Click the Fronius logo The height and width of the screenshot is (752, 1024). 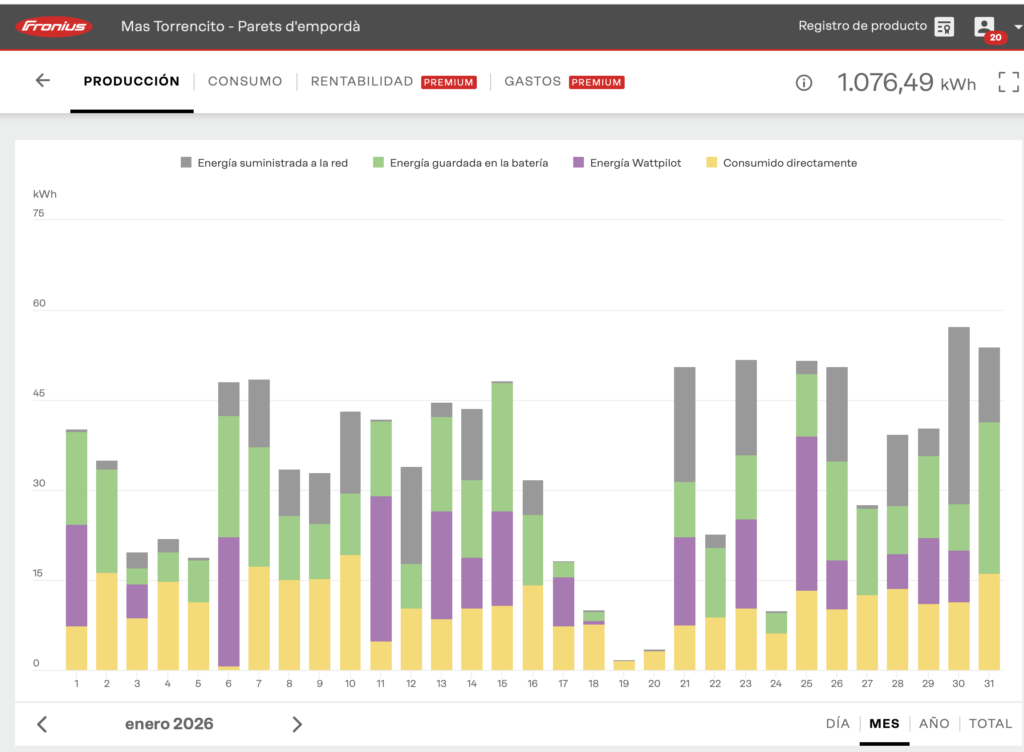click(x=54, y=26)
